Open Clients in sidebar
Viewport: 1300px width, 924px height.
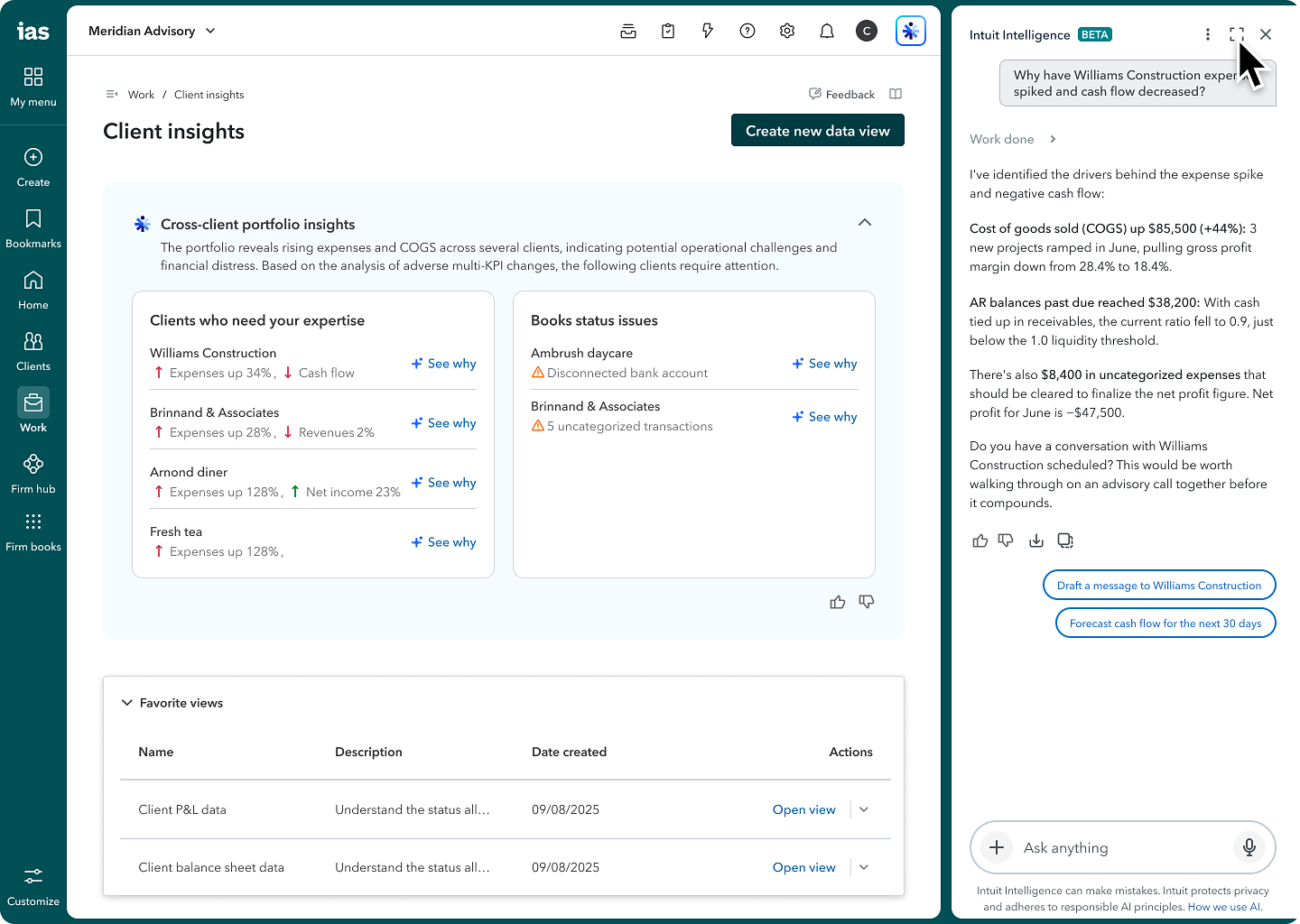(33, 351)
